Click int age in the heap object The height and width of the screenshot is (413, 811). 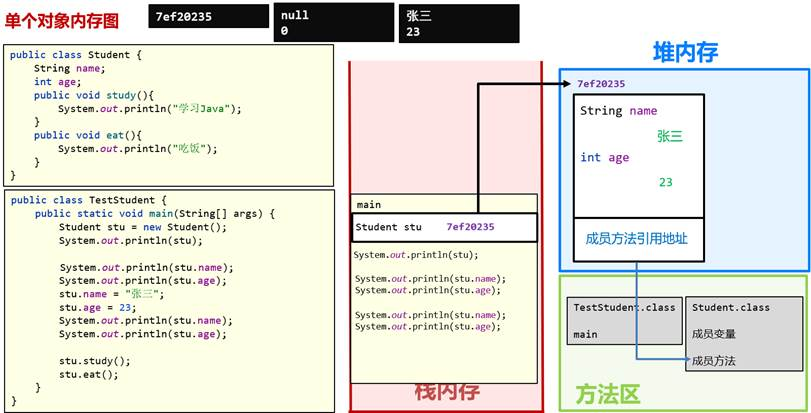[x=605, y=158]
